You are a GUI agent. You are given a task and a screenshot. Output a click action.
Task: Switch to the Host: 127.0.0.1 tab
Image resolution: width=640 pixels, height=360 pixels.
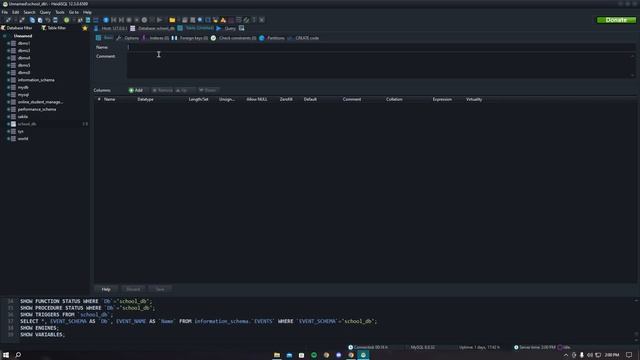[x=110, y=28]
